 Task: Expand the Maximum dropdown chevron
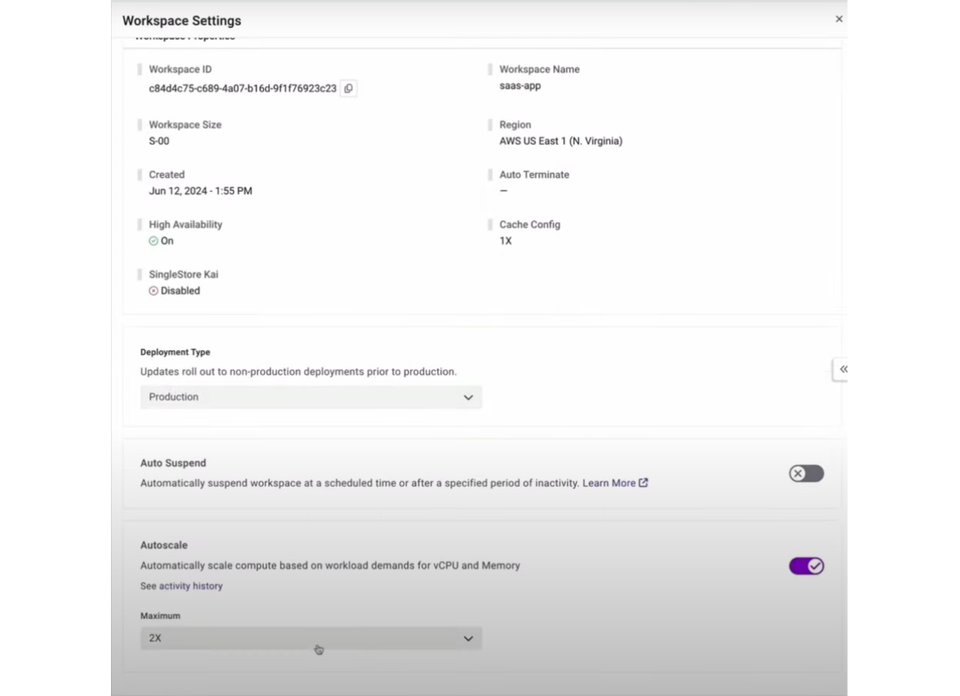coord(468,638)
